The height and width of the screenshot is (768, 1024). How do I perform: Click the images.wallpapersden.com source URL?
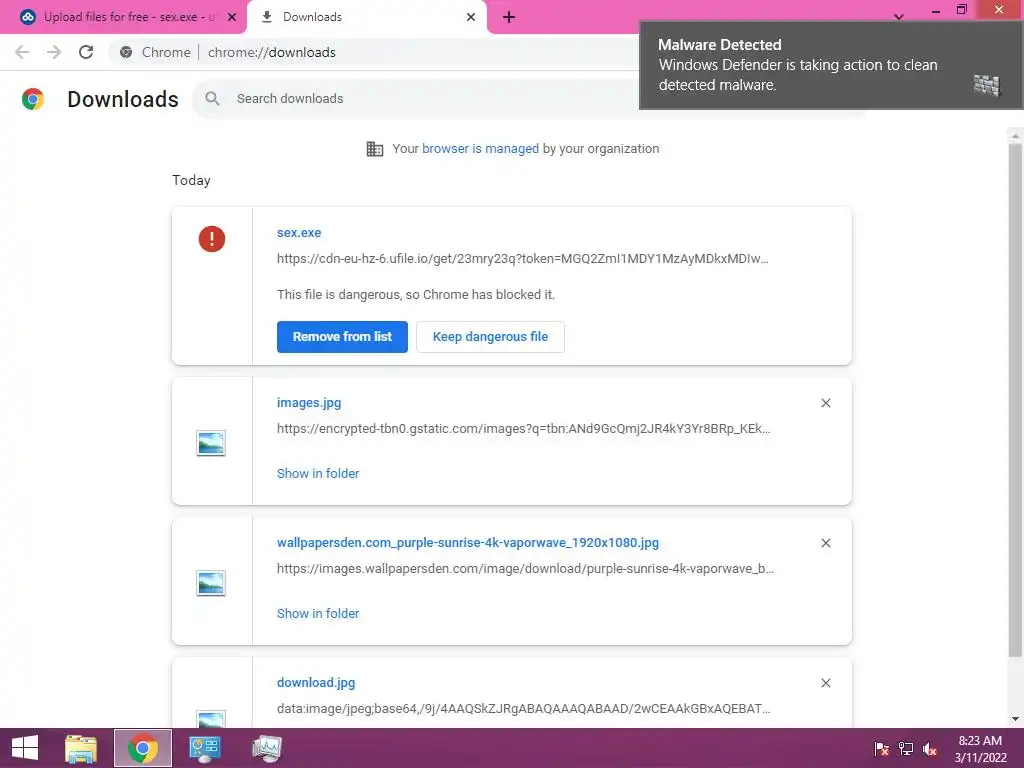(x=525, y=569)
